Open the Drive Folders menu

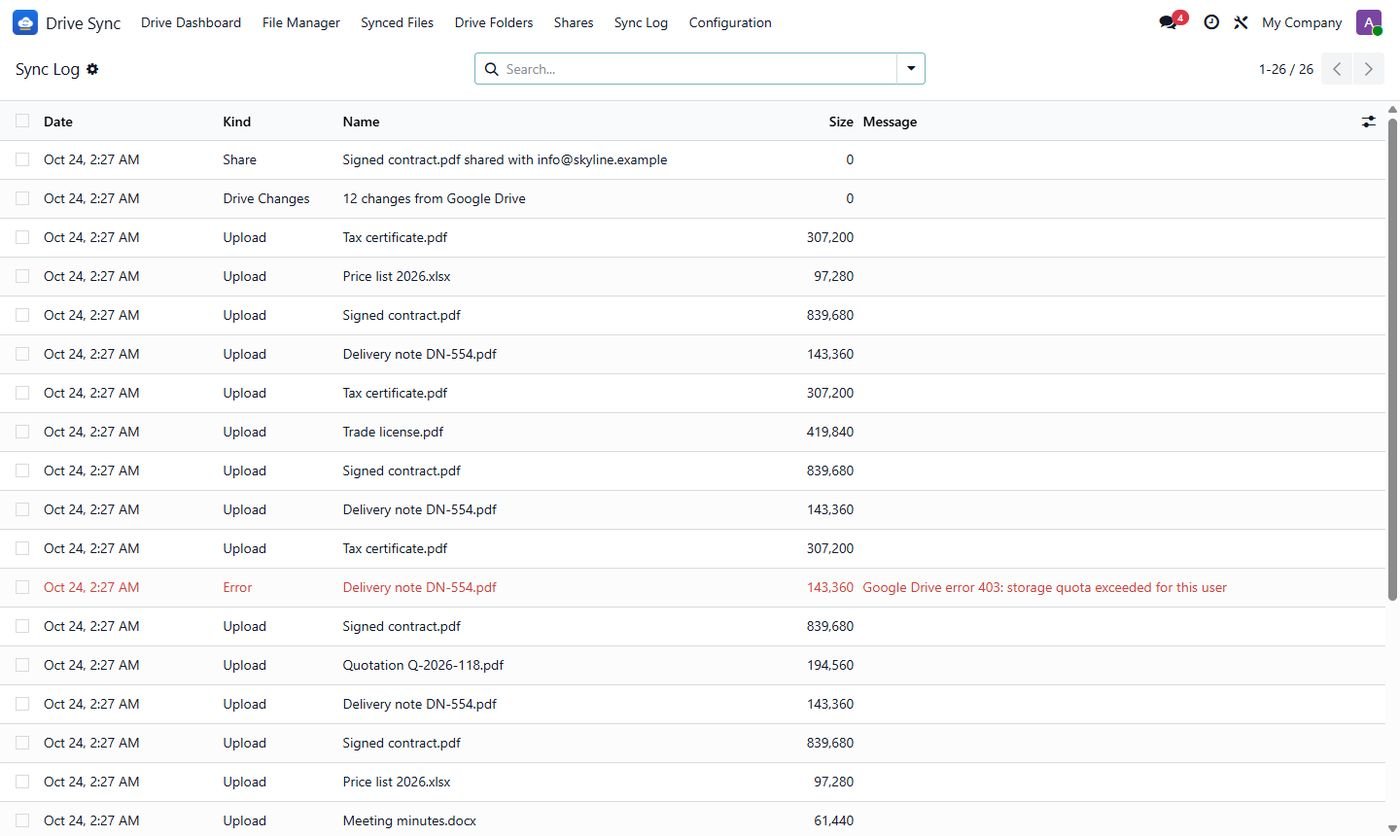[494, 22]
